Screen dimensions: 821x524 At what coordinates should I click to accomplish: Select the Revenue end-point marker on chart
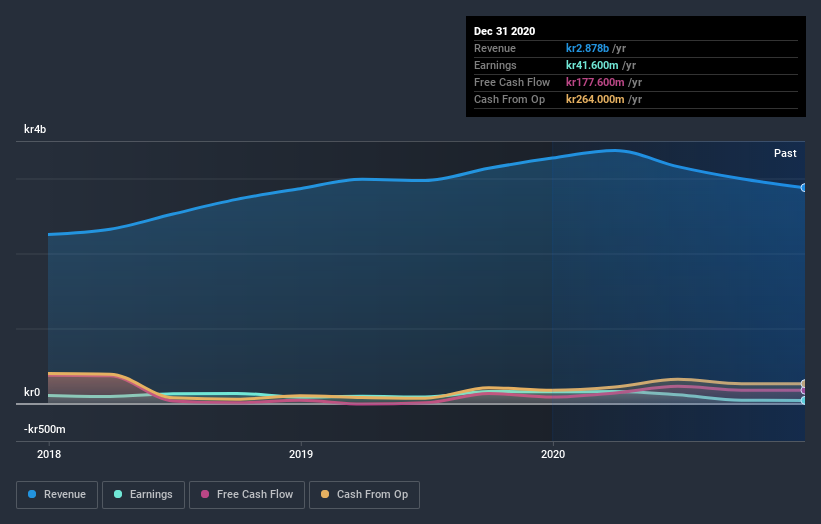(803, 187)
